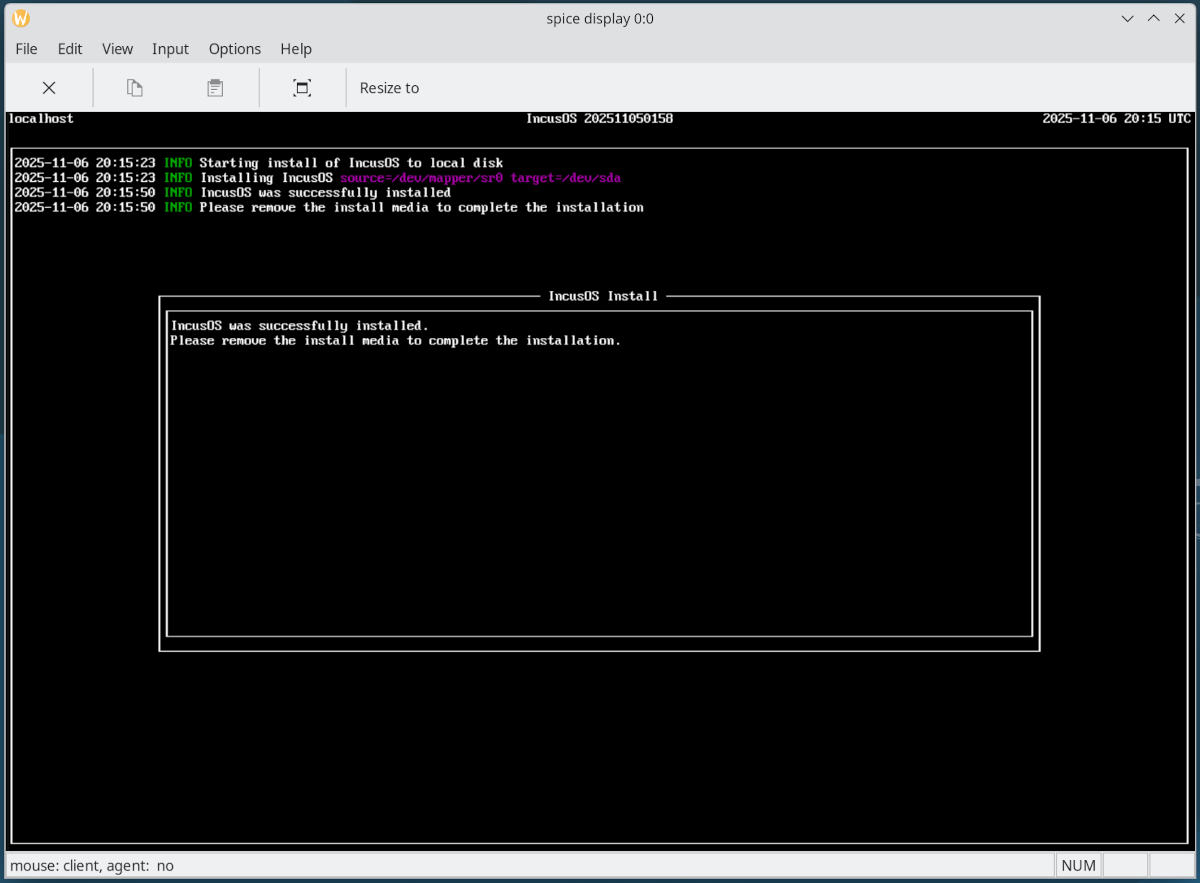The height and width of the screenshot is (883, 1200).
Task: Click the chevron-down control on the title bar
Action: click(1127, 18)
